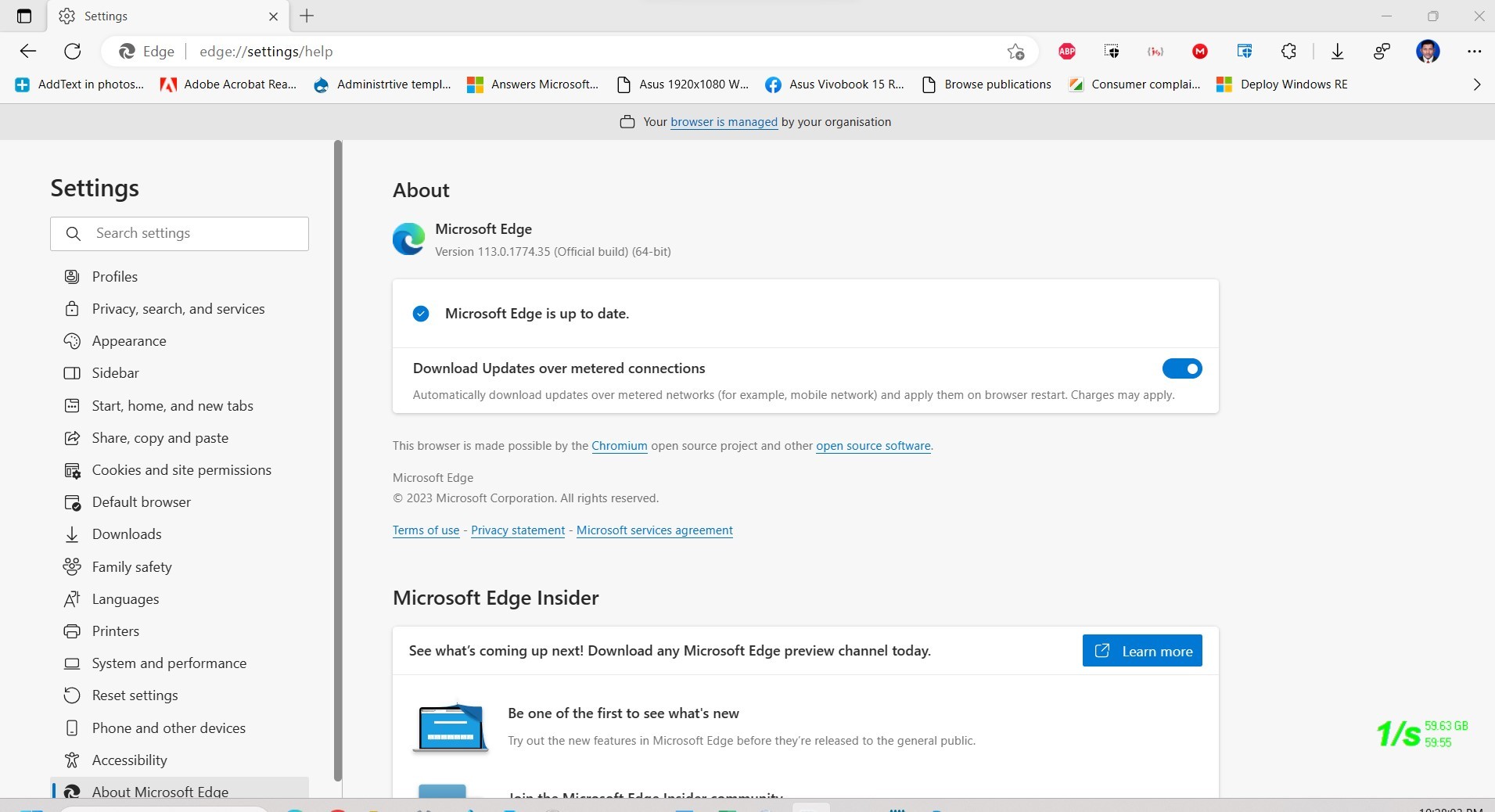The image size is (1495, 812).
Task: Click the profile avatar picture
Action: (1428, 52)
